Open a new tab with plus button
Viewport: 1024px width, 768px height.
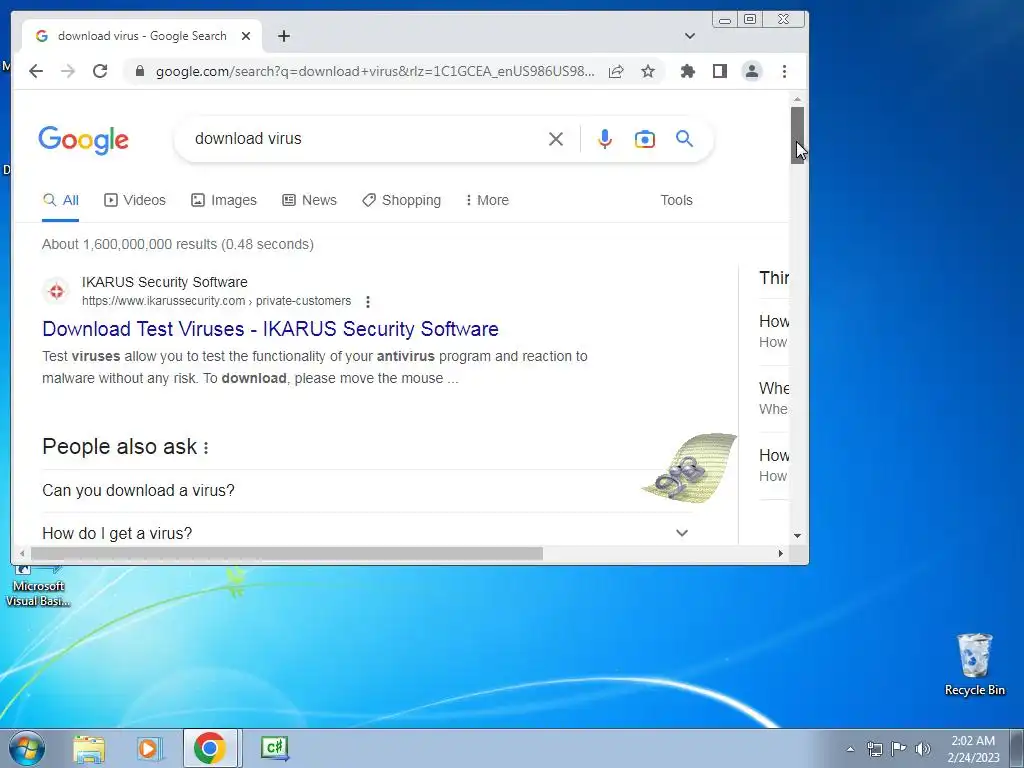point(283,36)
